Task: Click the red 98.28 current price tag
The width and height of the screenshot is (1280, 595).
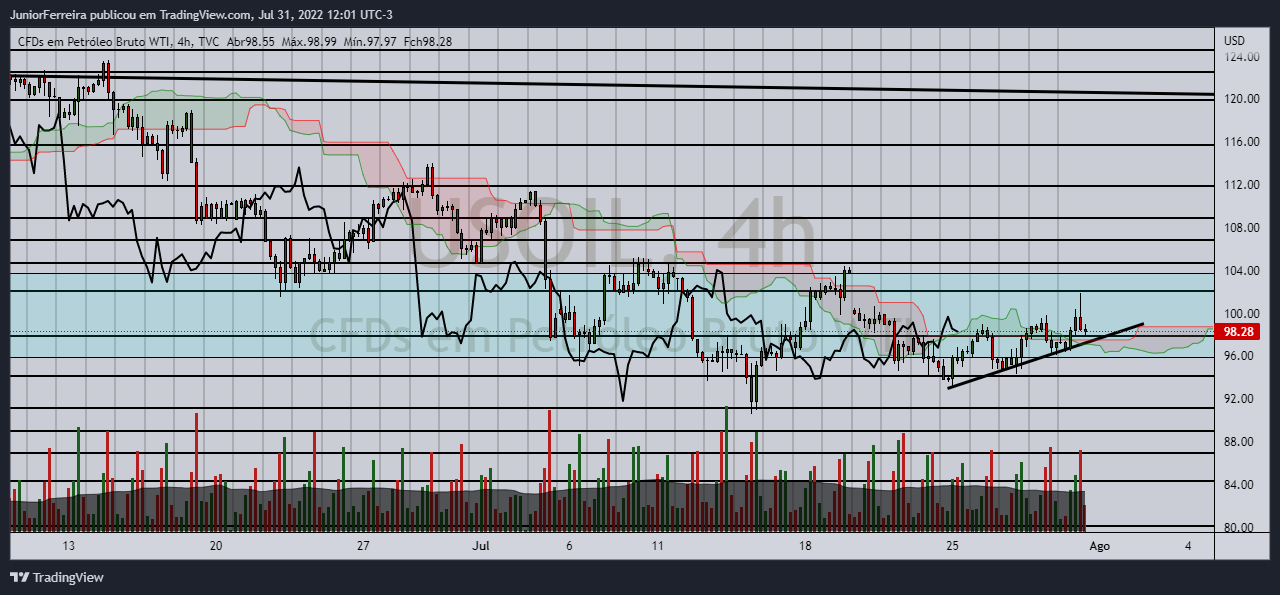Action: (1238, 331)
